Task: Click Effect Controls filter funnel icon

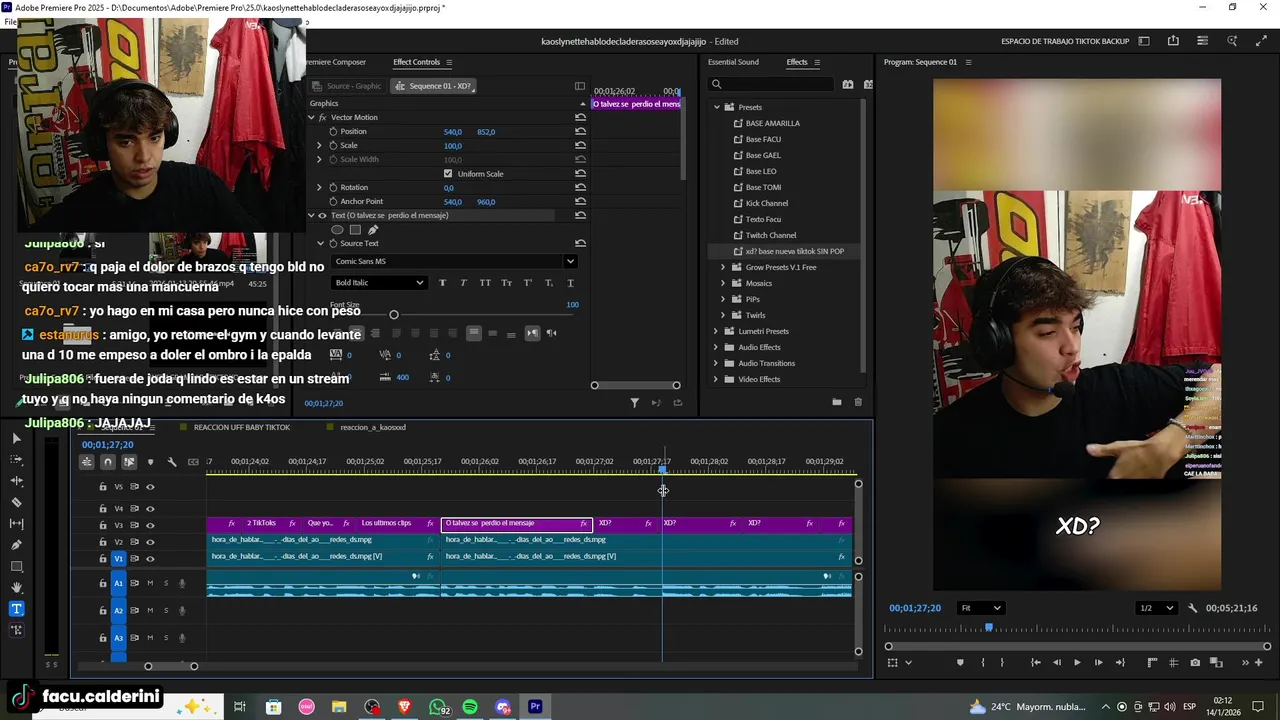Action: (x=634, y=403)
